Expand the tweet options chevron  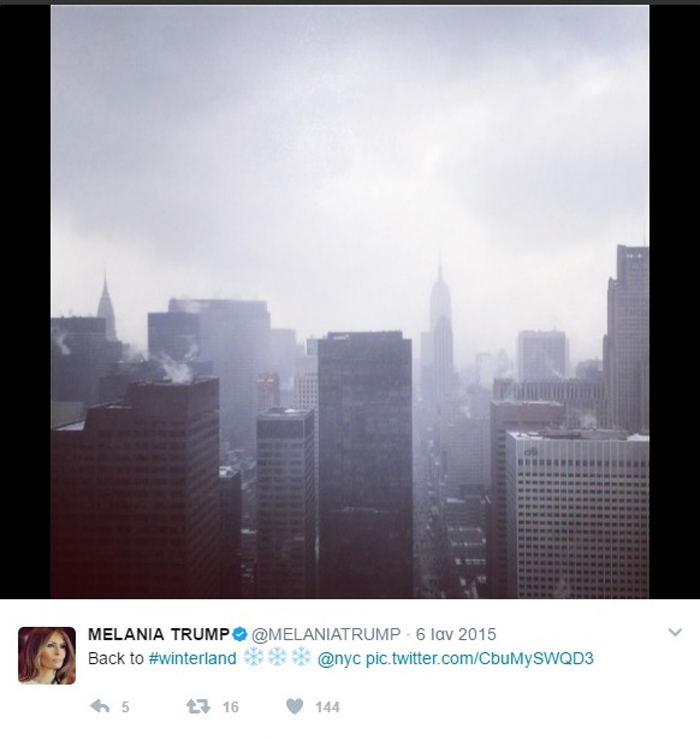[x=675, y=632]
